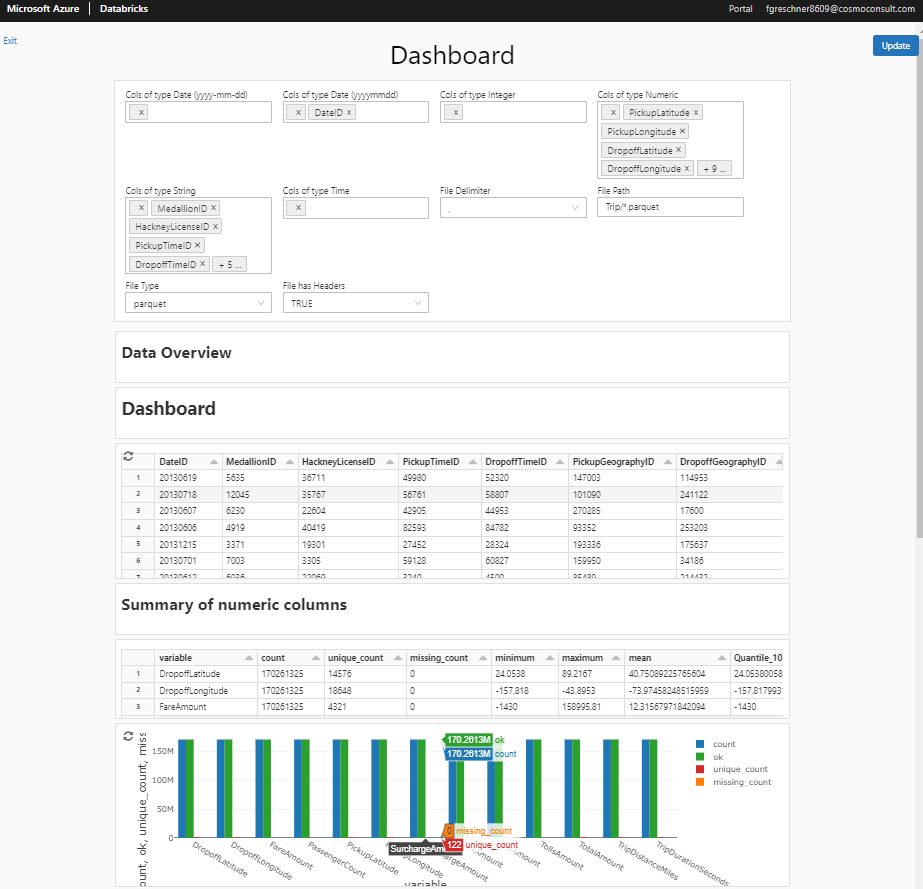Sort by PickupTimeID column arrow
923x889 pixels.
(x=473, y=462)
